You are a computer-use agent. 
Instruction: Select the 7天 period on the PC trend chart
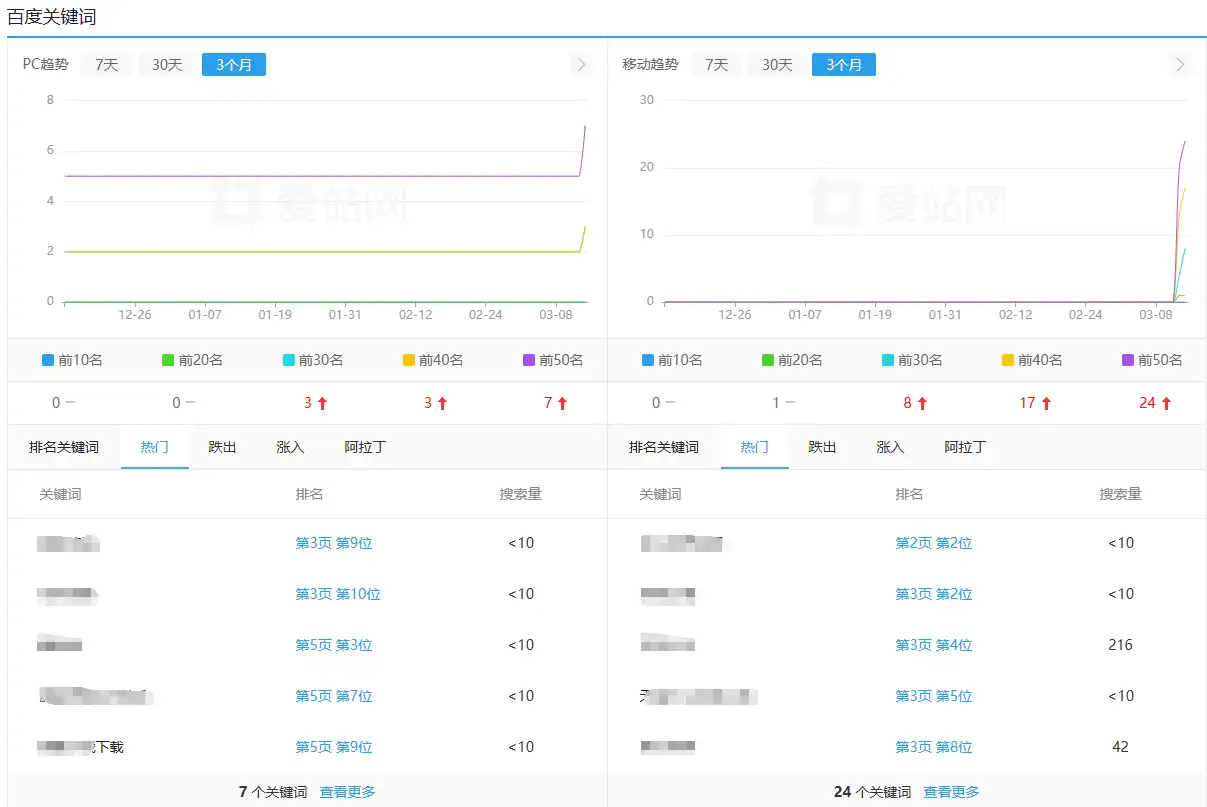105,64
